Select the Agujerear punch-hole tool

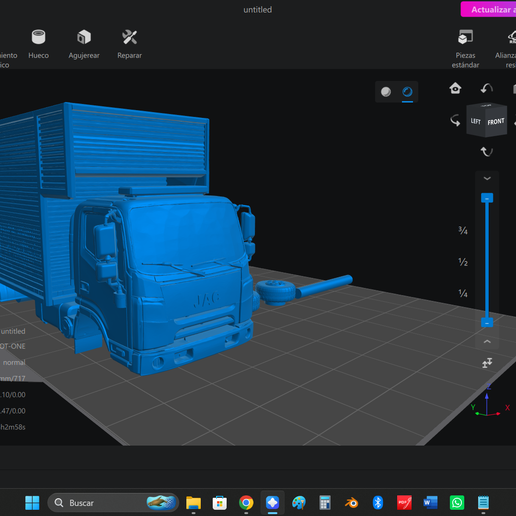(84, 44)
